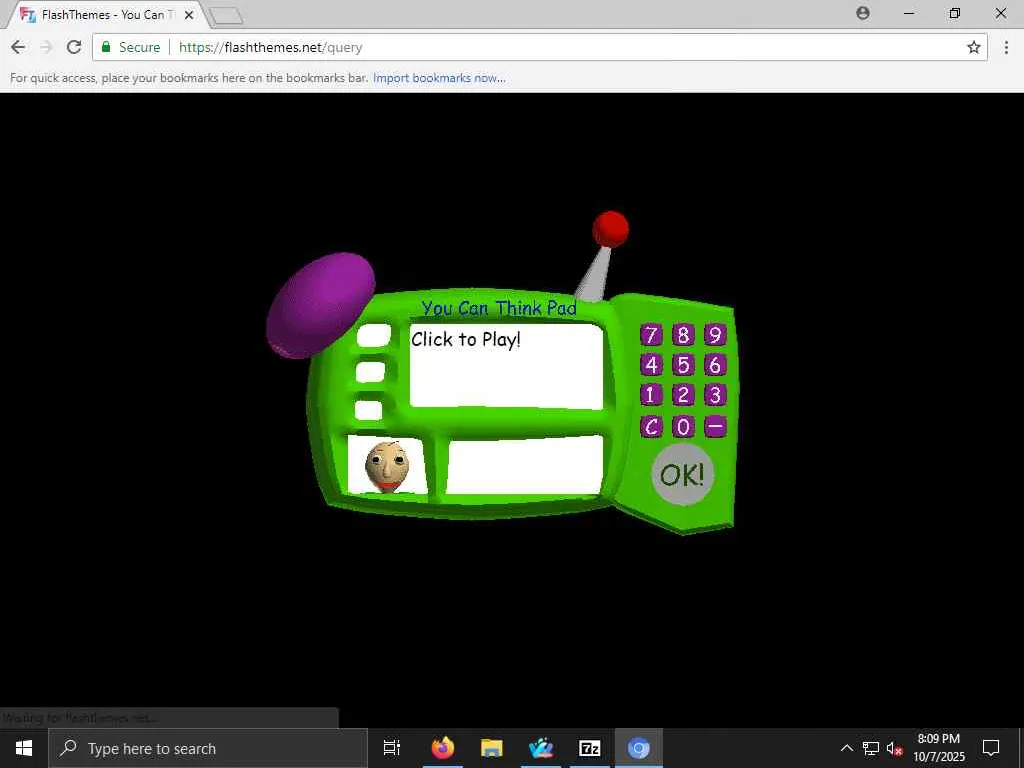Click the green Secure padlock icon
The image size is (1024, 768).
(106, 46)
